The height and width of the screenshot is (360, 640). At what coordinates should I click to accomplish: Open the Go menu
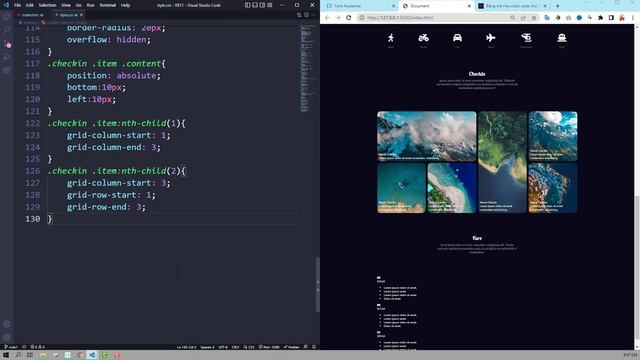pos(79,5)
